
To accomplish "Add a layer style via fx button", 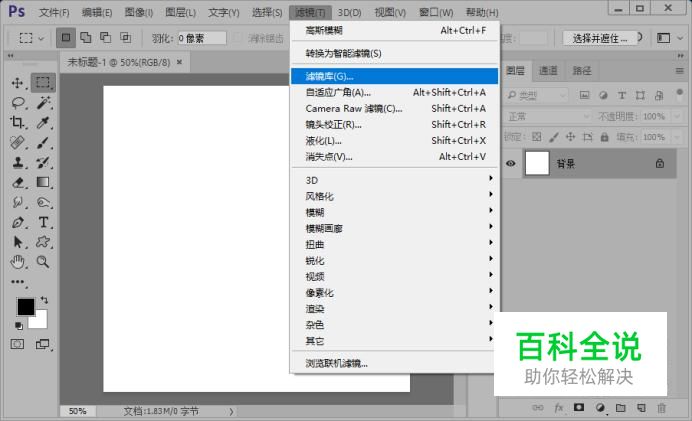I will (559, 408).
